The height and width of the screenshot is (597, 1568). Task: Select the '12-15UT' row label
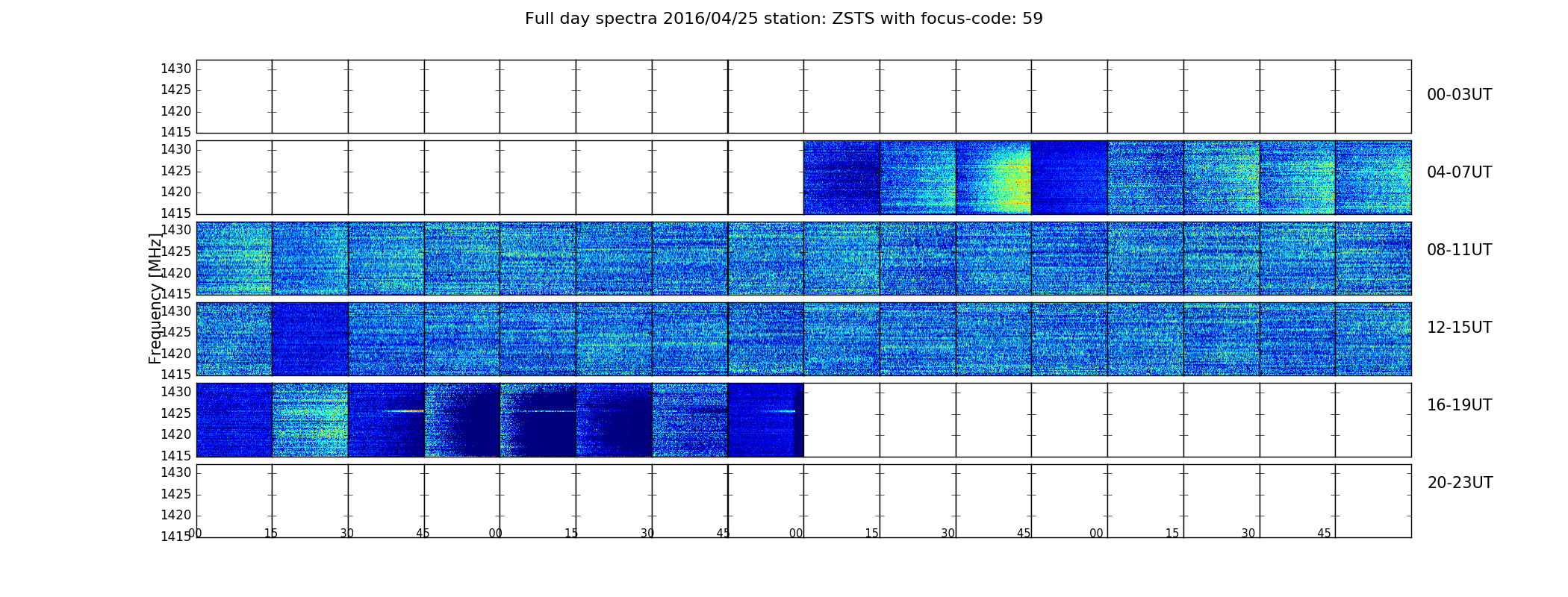click(1459, 328)
